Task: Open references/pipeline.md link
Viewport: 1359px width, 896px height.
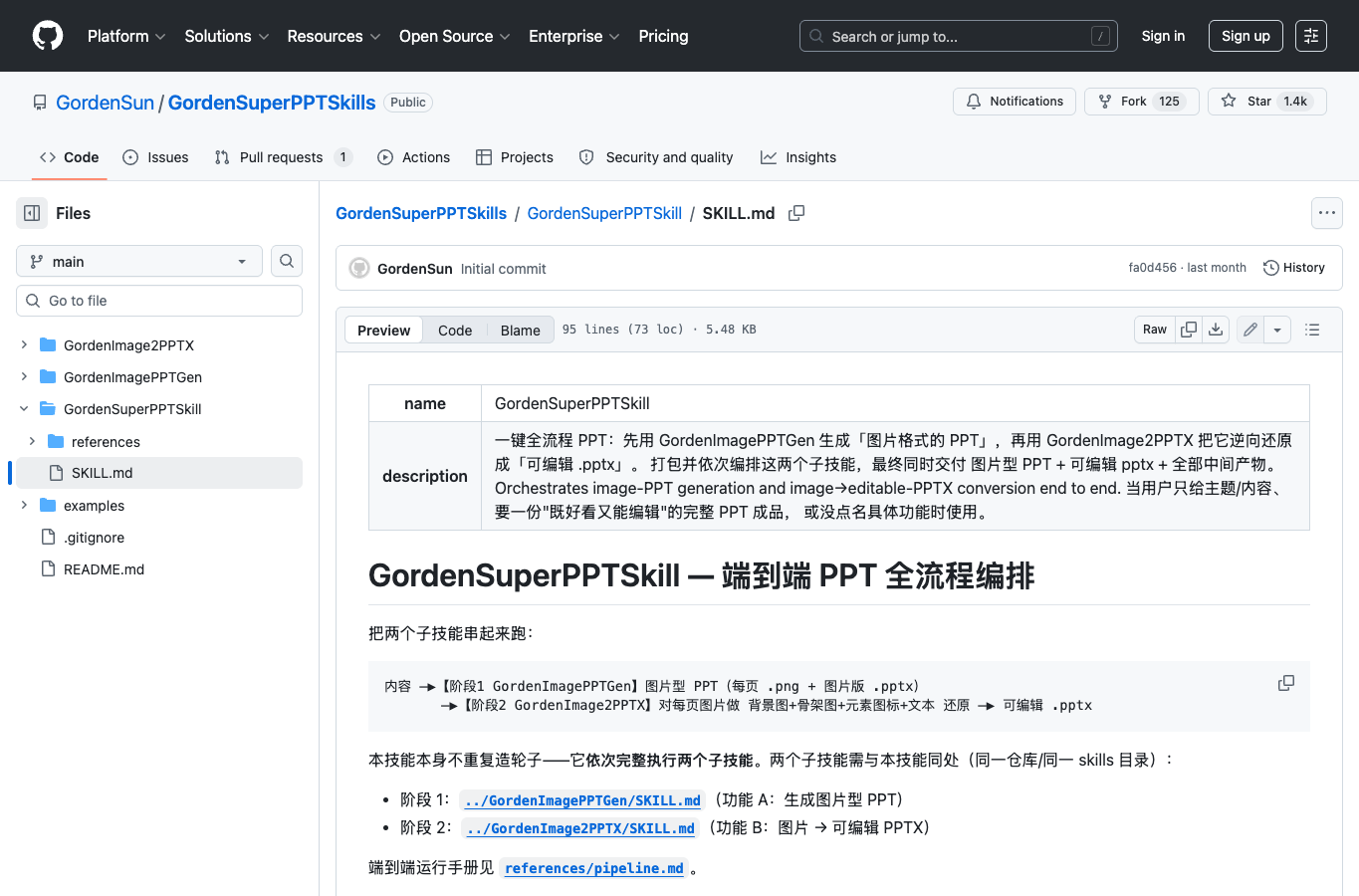Action: [x=594, y=868]
